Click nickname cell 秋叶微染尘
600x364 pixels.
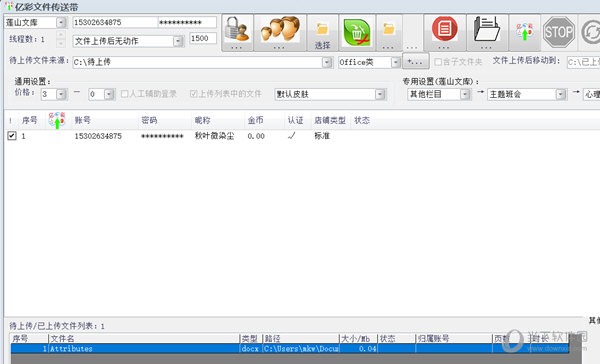(214, 136)
